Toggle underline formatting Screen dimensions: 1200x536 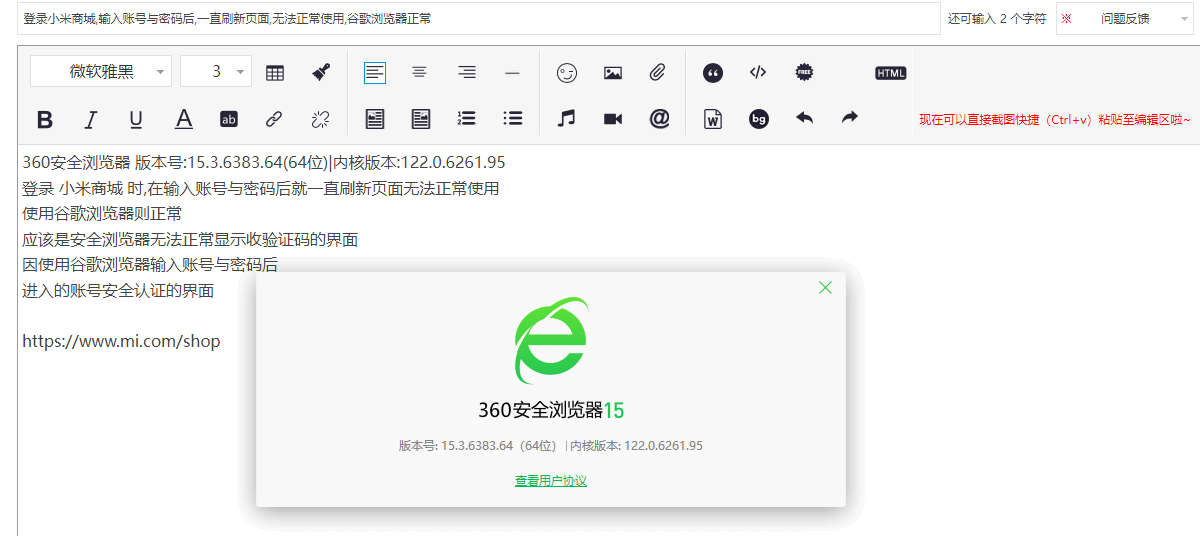point(136,119)
